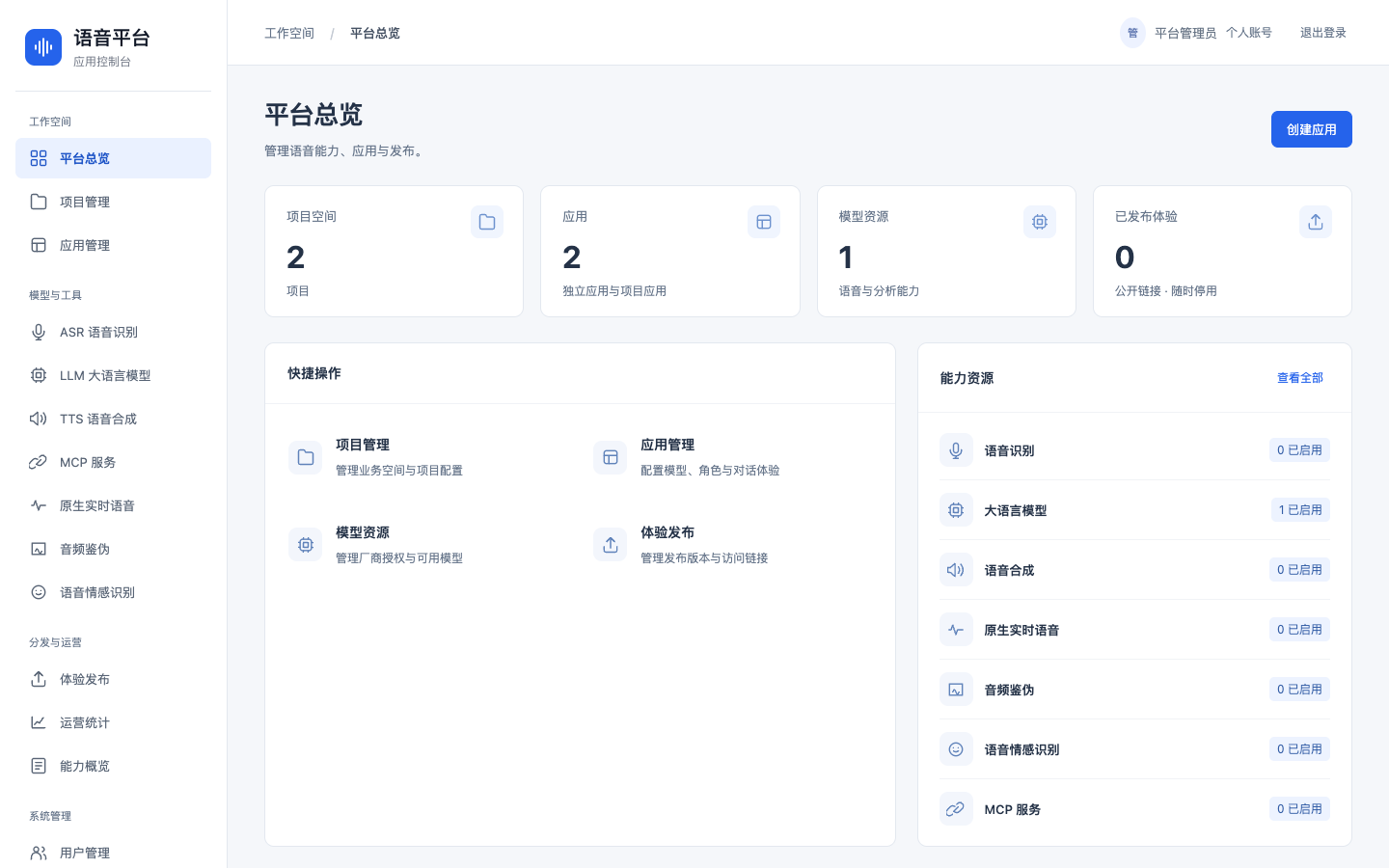Click the 个人账号 label in header

pos(1249,33)
